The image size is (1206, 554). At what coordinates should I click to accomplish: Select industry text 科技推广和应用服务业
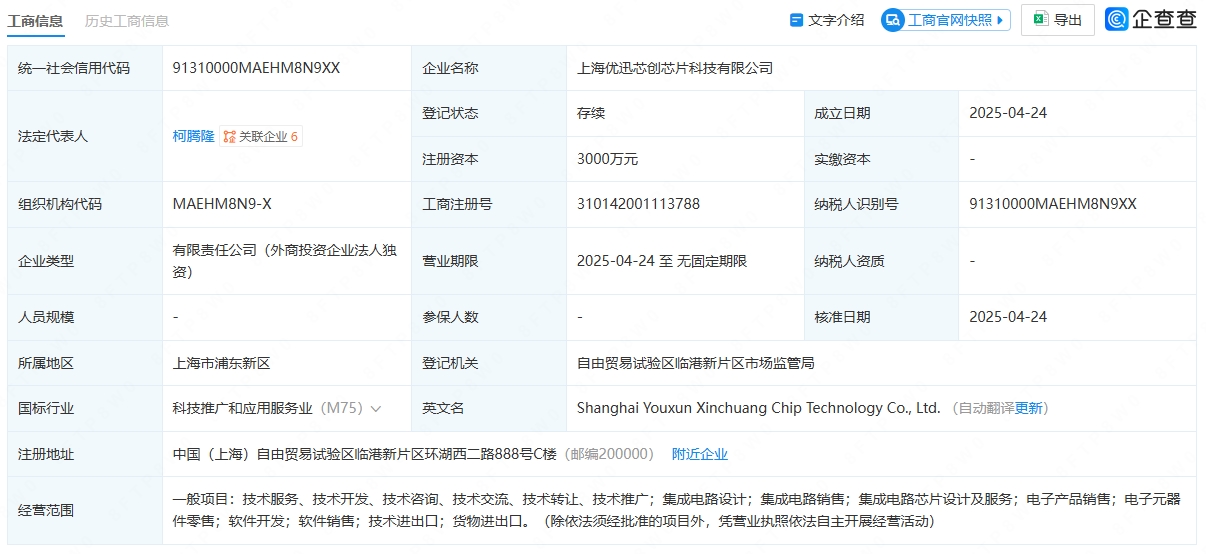(x=243, y=408)
